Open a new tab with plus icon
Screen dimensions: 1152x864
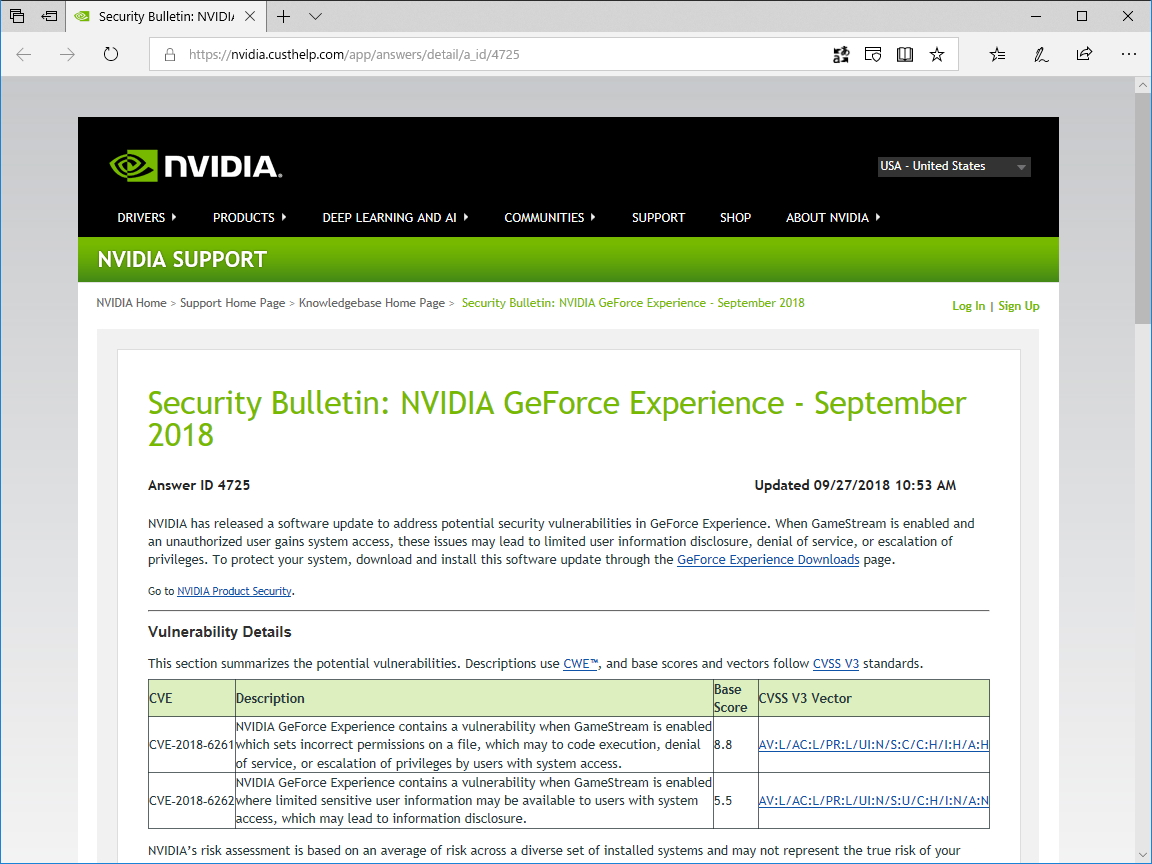coord(284,16)
